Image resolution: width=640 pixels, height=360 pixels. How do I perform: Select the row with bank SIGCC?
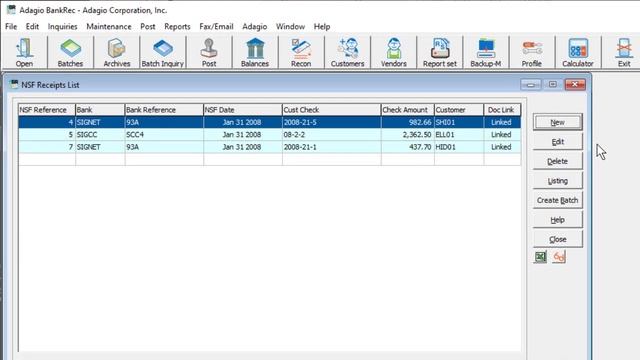pyautogui.click(x=269, y=135)
